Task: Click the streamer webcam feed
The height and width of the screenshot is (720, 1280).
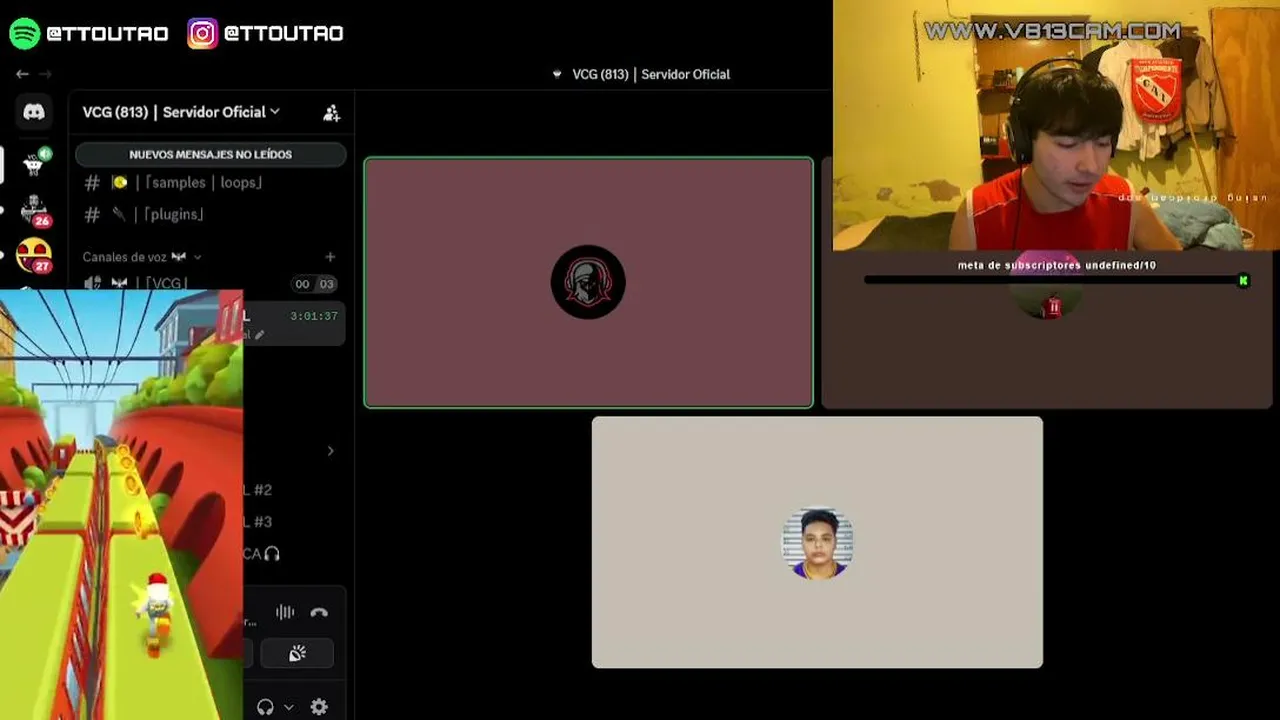Action: pos(1056,125)
